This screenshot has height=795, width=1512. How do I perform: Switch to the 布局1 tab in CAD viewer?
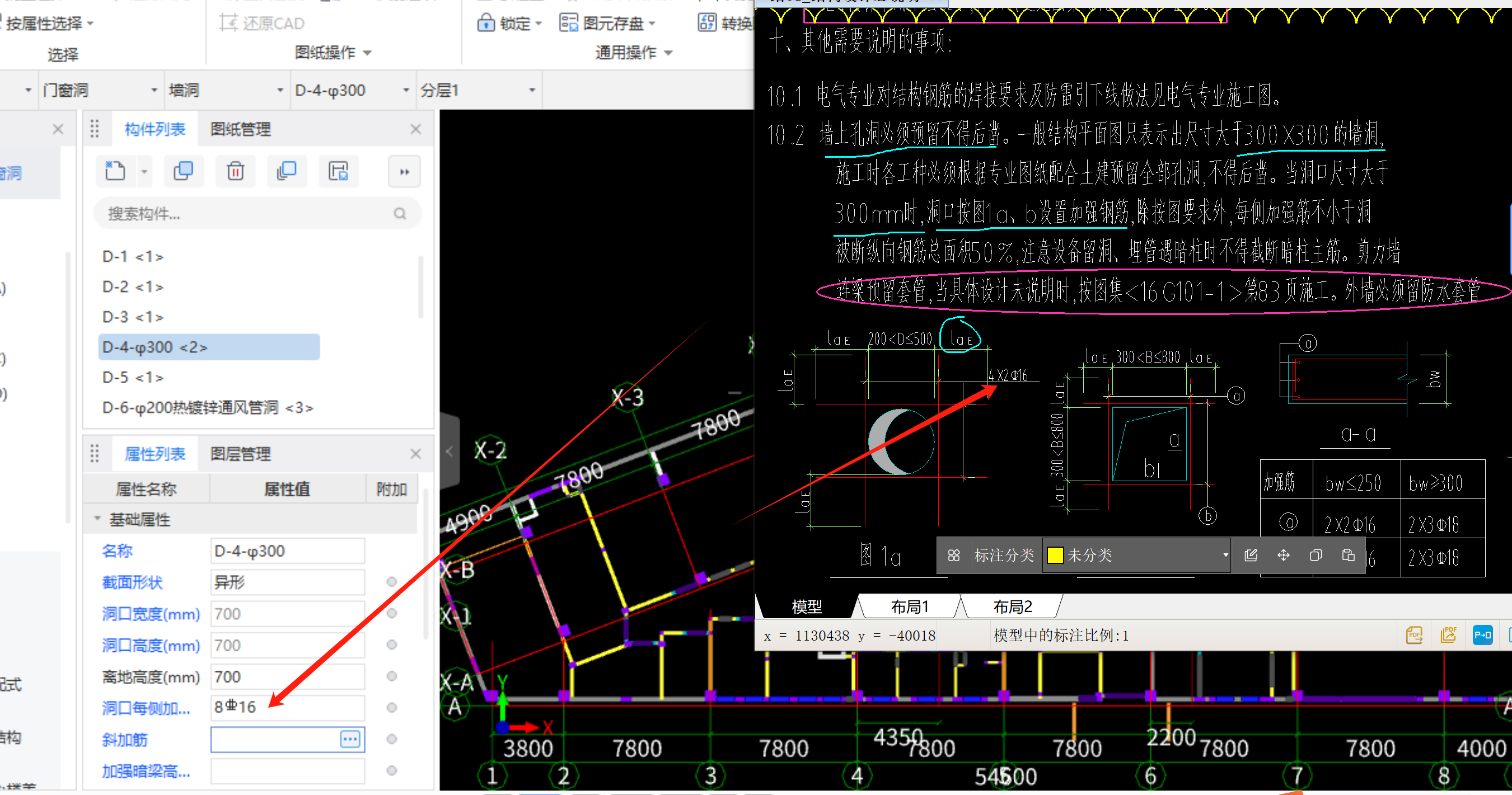(910, 606)
